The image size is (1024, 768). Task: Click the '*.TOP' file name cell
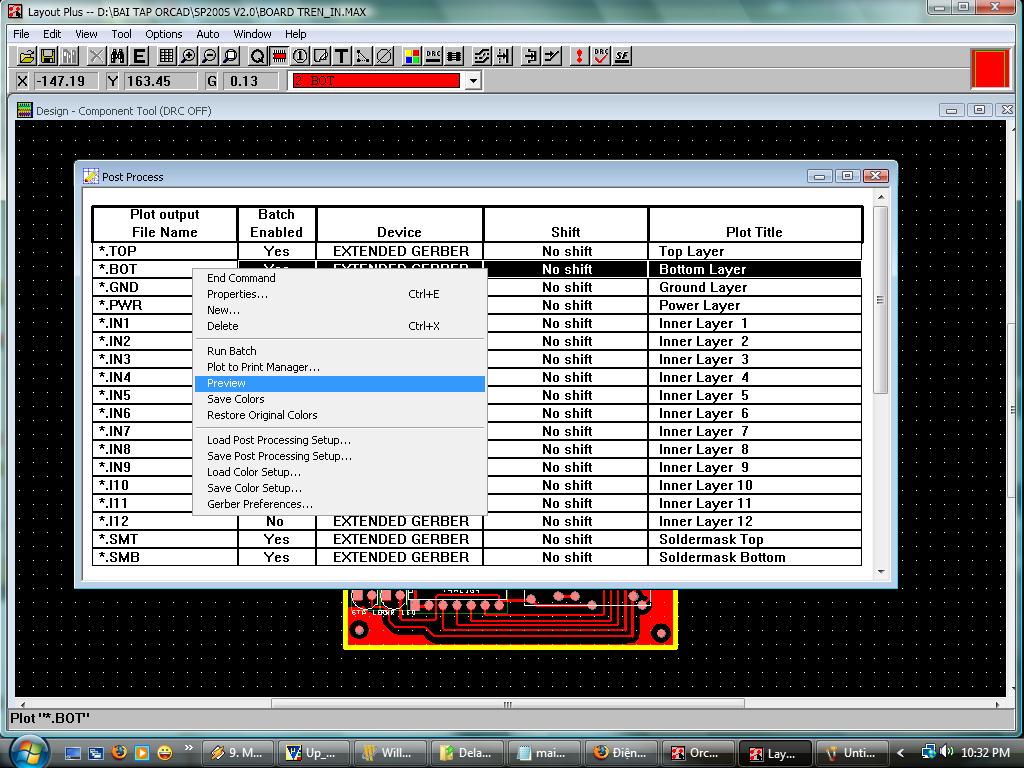tap(165, 251)
